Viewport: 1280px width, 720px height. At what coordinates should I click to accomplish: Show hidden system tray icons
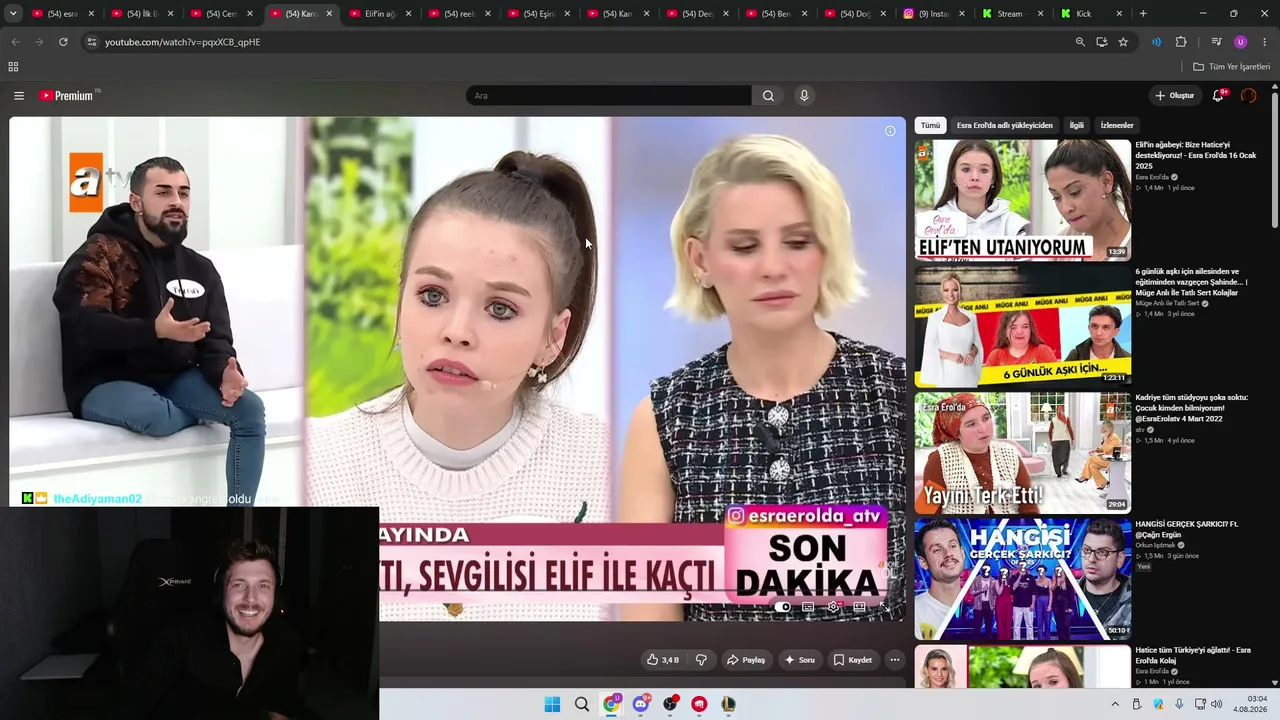click(x=1115, y=705)
